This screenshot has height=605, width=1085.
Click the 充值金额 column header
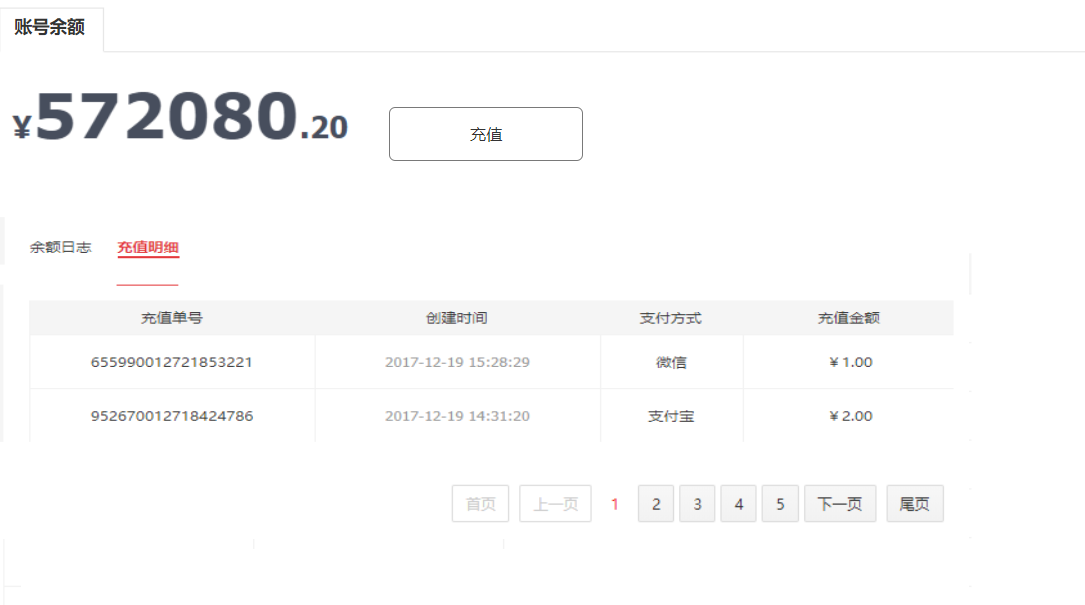pos(849,318)
